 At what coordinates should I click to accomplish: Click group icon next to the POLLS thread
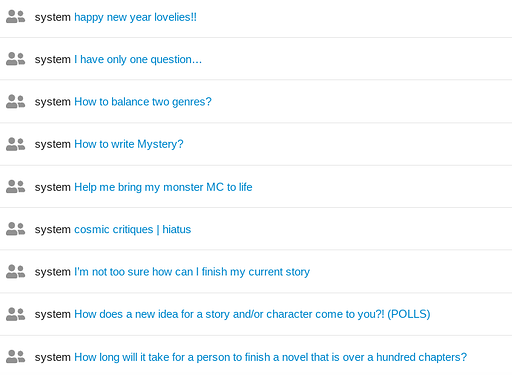(15, 314)
